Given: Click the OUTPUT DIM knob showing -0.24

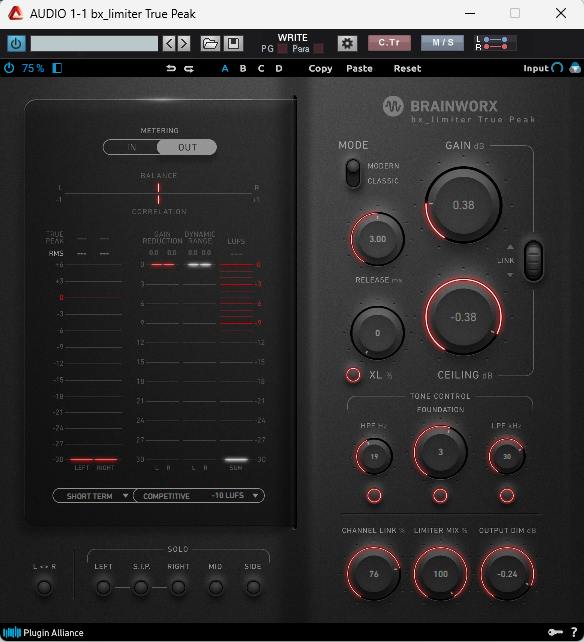Looking at the screenshot, I should coord(507,574).
